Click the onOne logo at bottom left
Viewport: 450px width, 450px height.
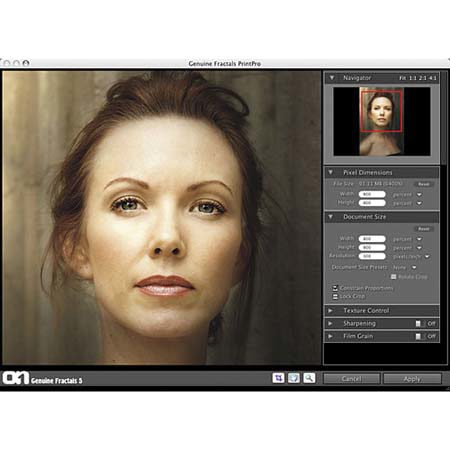pyautogui.click(x=16, y=378)
